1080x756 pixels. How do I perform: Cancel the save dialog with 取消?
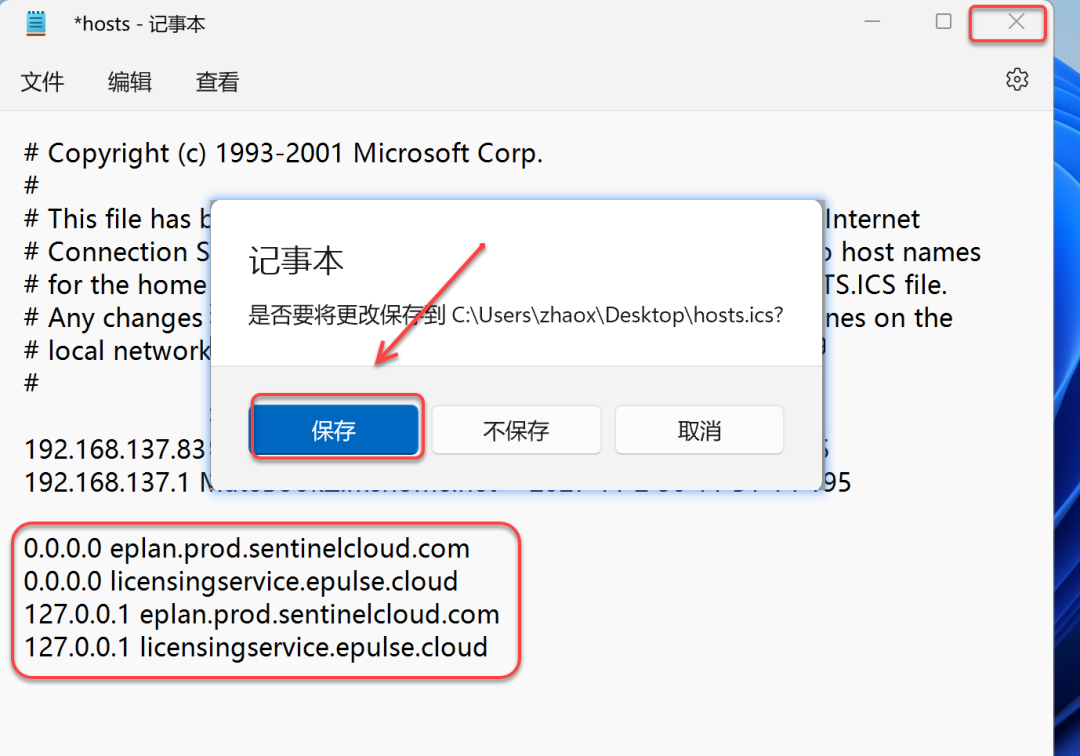pos(698,429)
